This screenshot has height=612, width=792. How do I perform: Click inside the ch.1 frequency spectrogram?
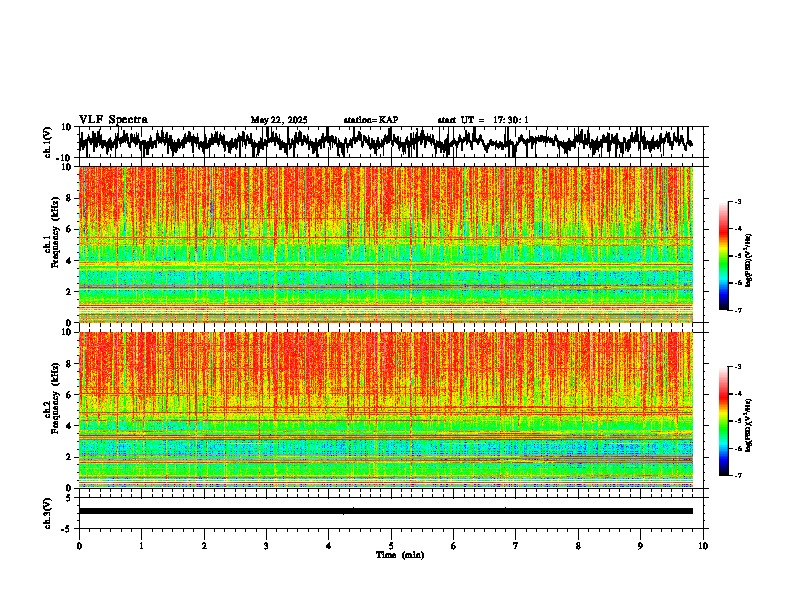pyautogui.click(x=386, y=244)
